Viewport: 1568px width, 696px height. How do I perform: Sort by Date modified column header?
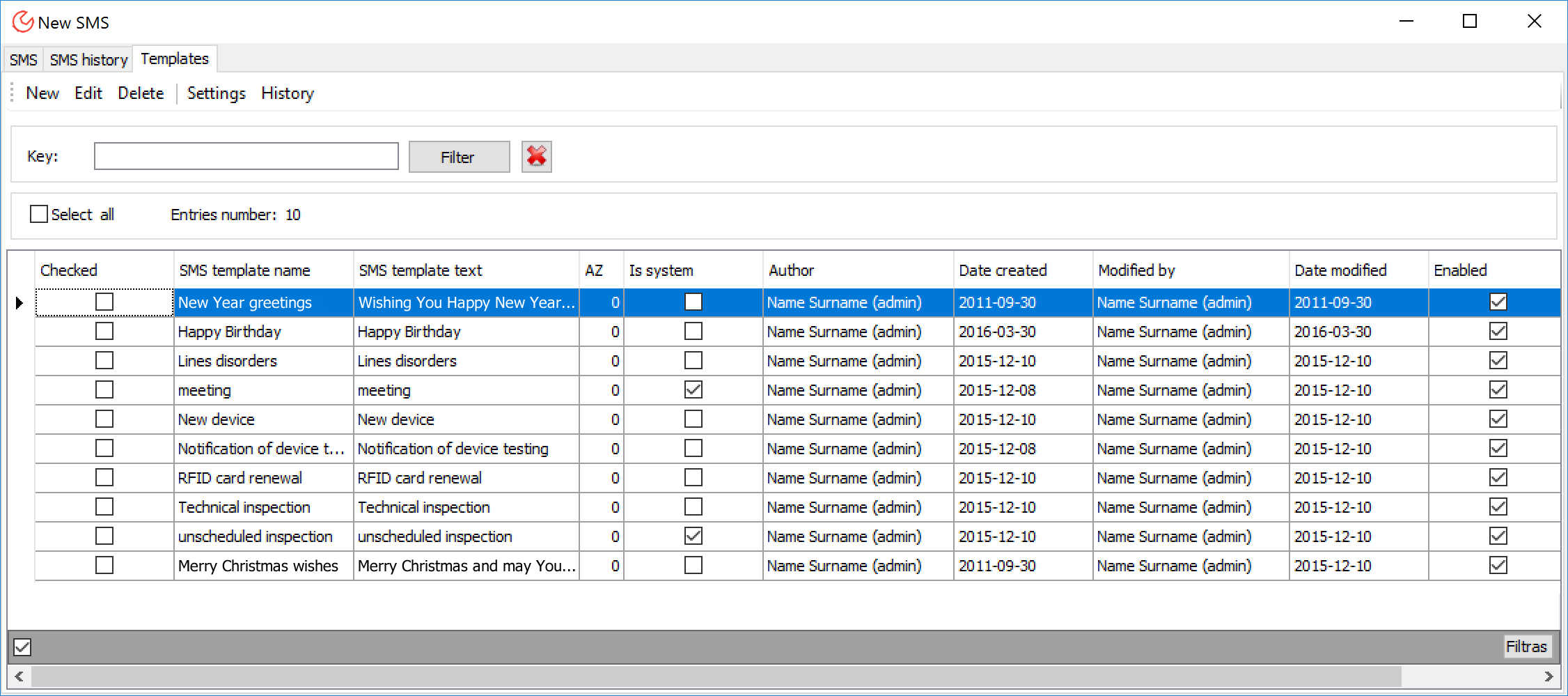point(1359,270)
